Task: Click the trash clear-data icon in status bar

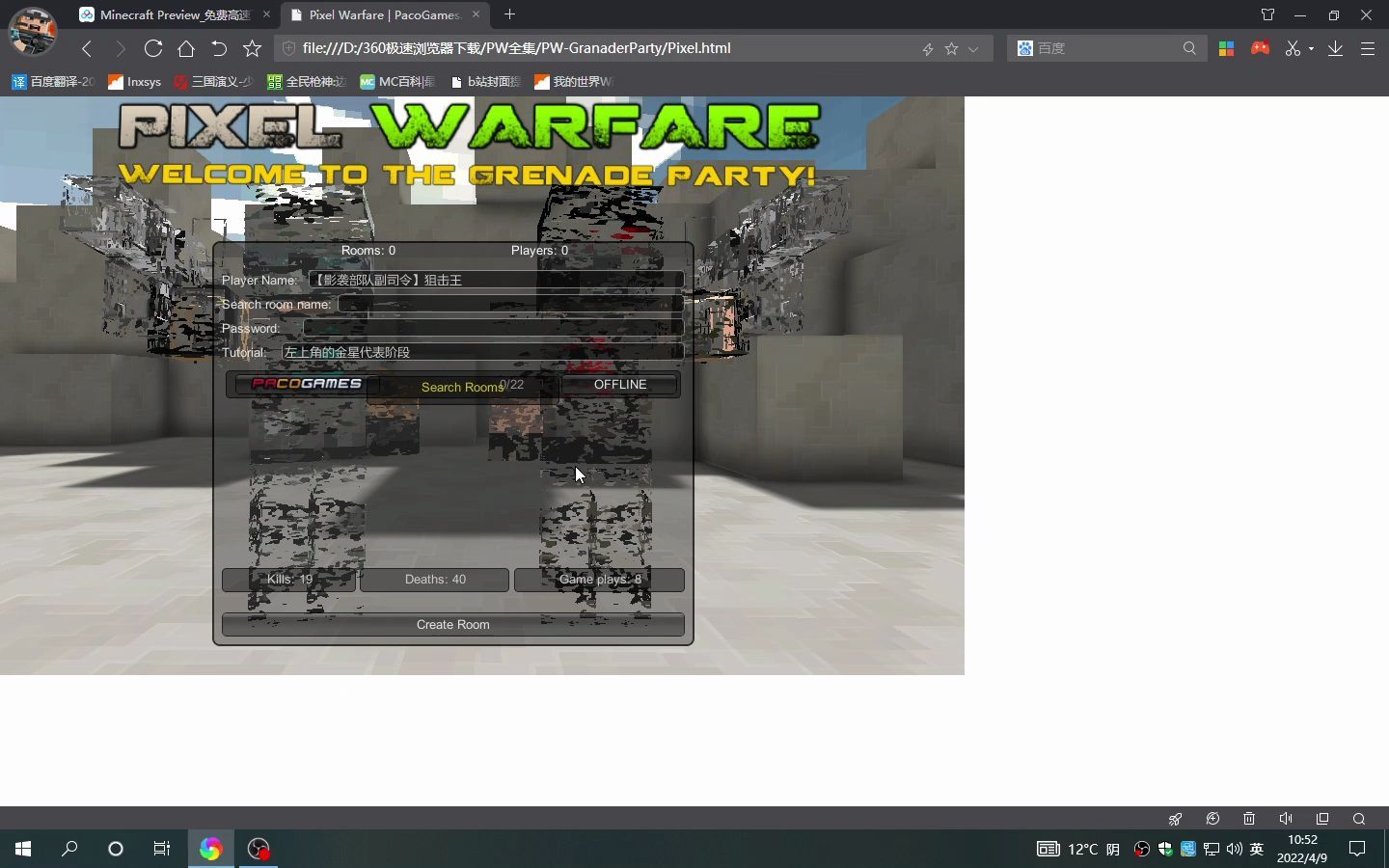Action: 1249,819
